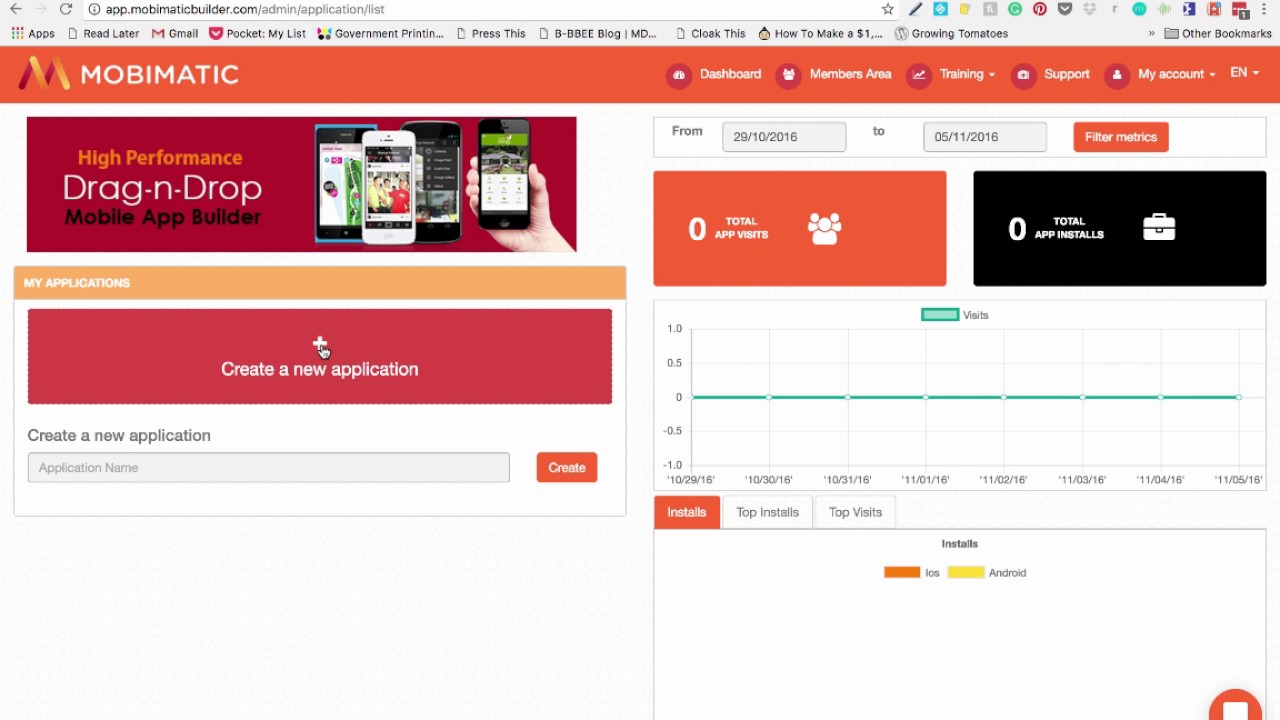Open the Pocket: My List bookmark
1280x720 pixels.
pyautogui.click(x=258, y=33)
